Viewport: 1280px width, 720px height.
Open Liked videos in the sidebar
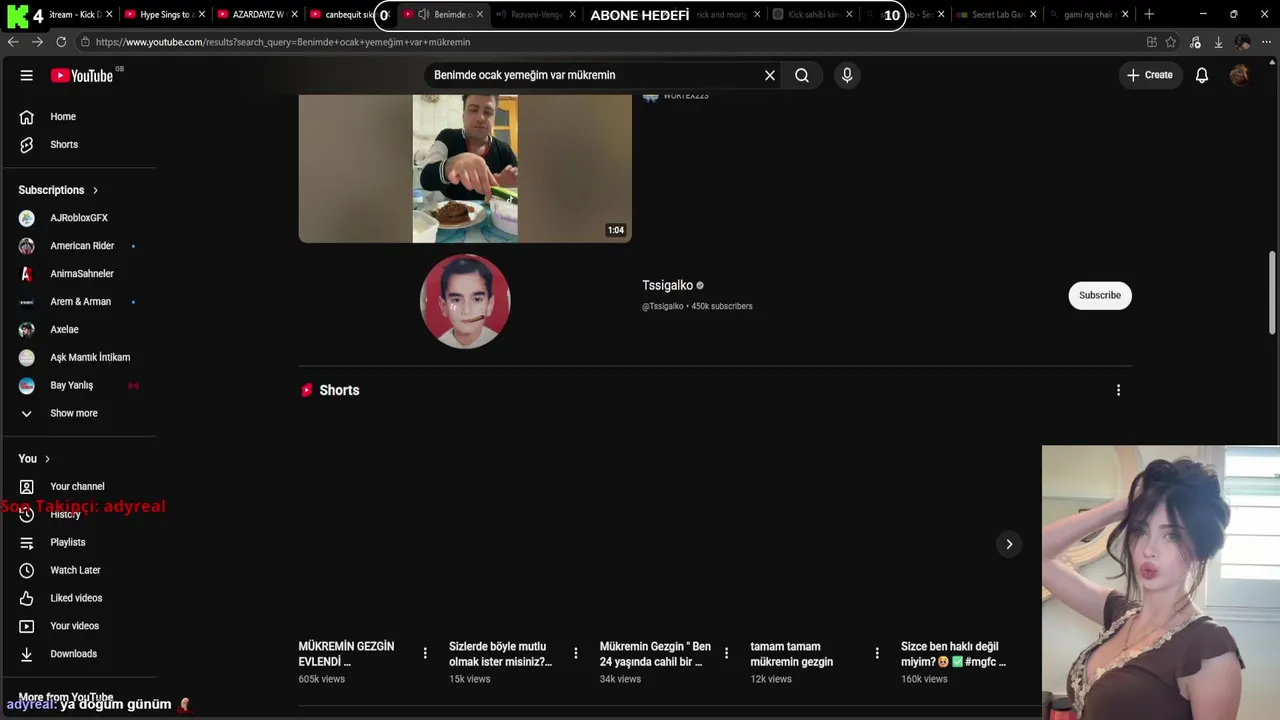[x=78, y=599]
